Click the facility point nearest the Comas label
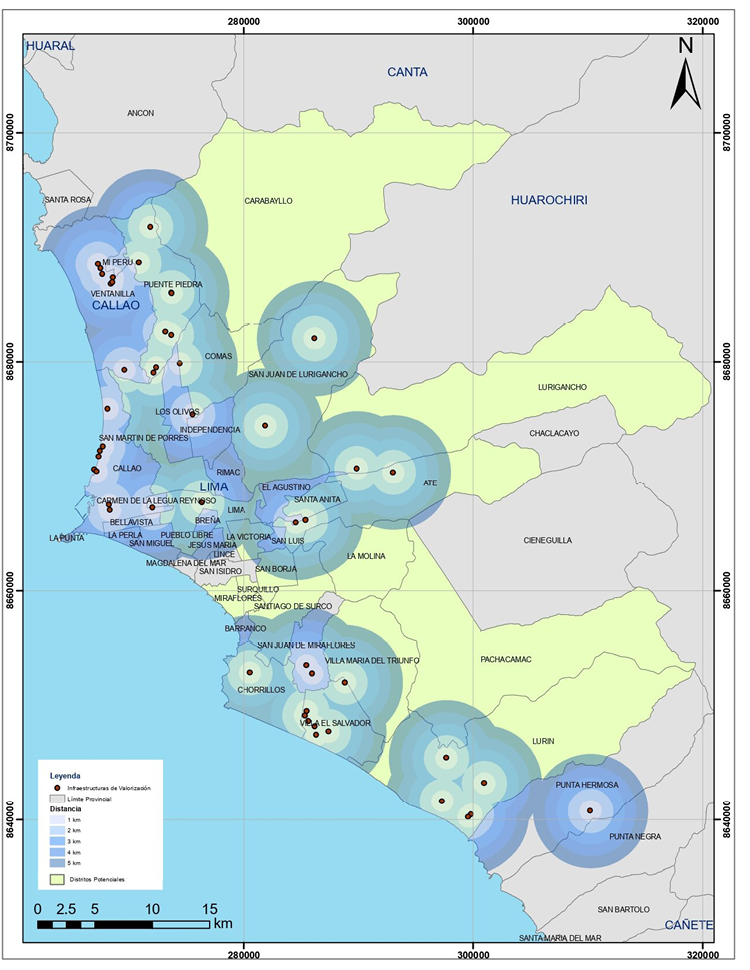This screenshot has height=970, width=750. [180, 363]
